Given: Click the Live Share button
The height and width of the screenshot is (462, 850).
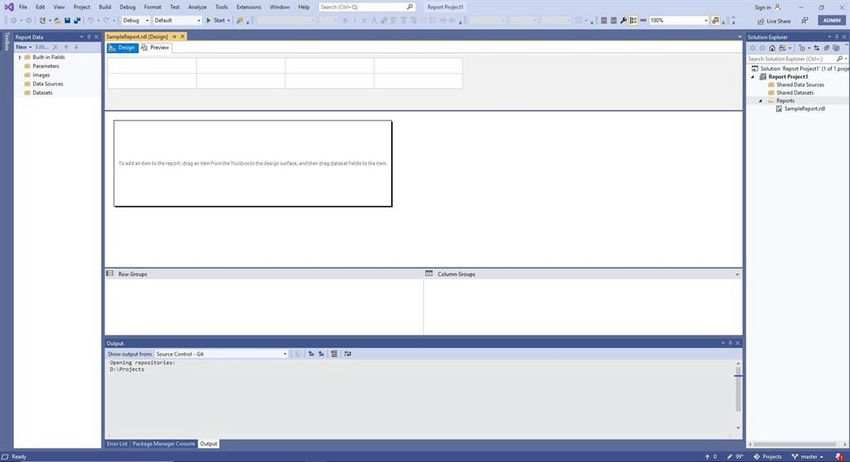Looking at the screenshot, I should point(774,21).
